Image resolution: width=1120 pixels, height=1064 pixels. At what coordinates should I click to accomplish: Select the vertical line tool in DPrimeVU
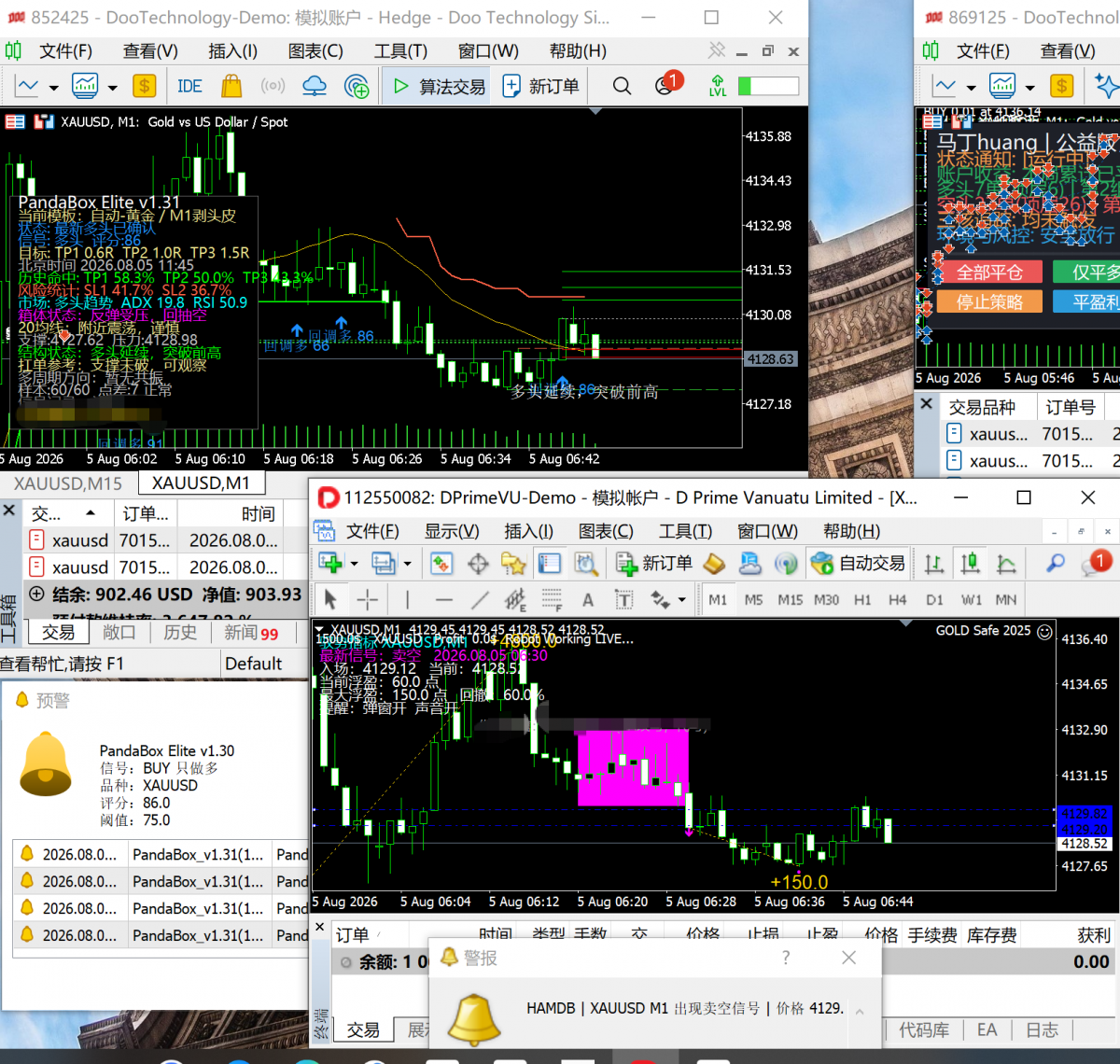(x=407, y=599)
